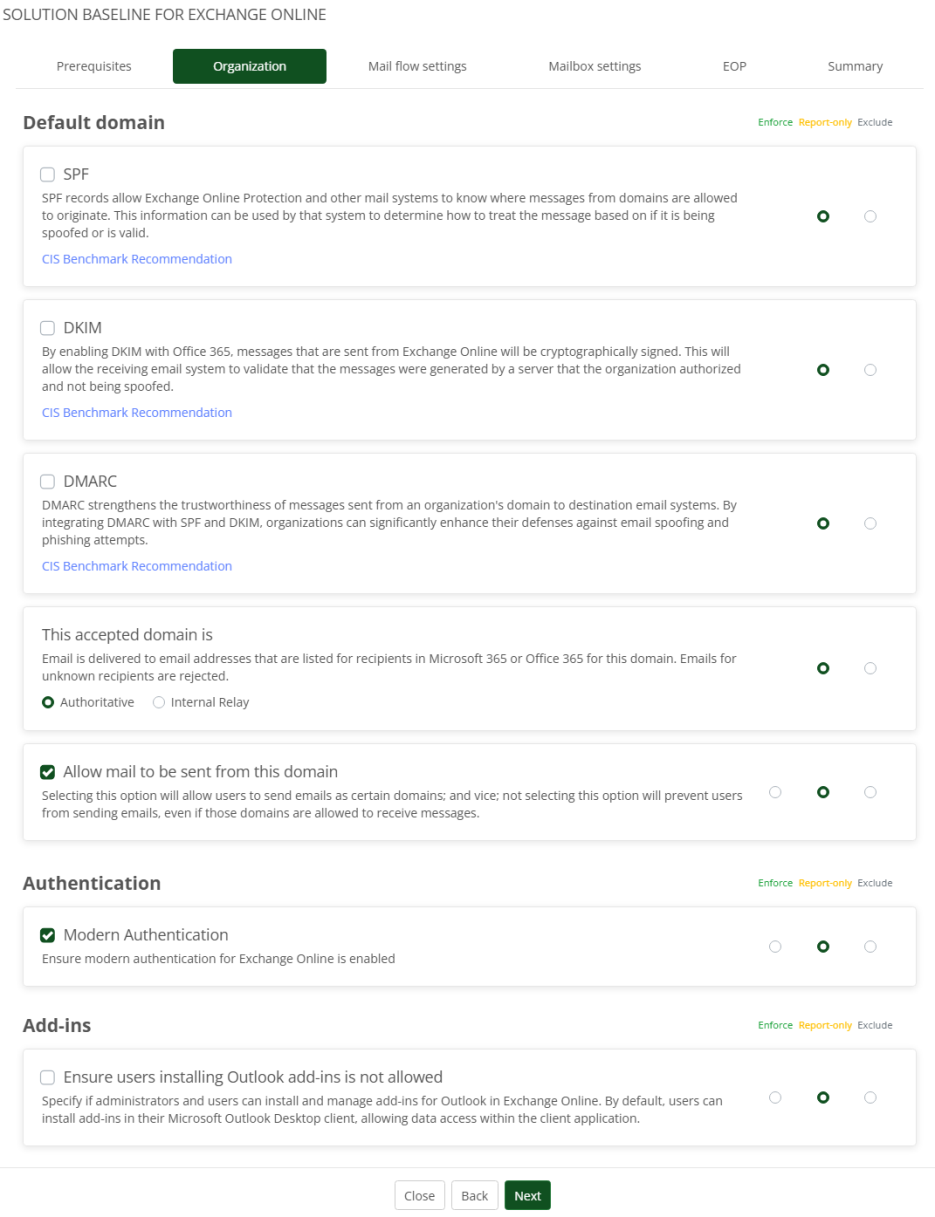Viewport: 935px width, 1217px height.
Task: Click the Next button
Action: pos(527,1196)
